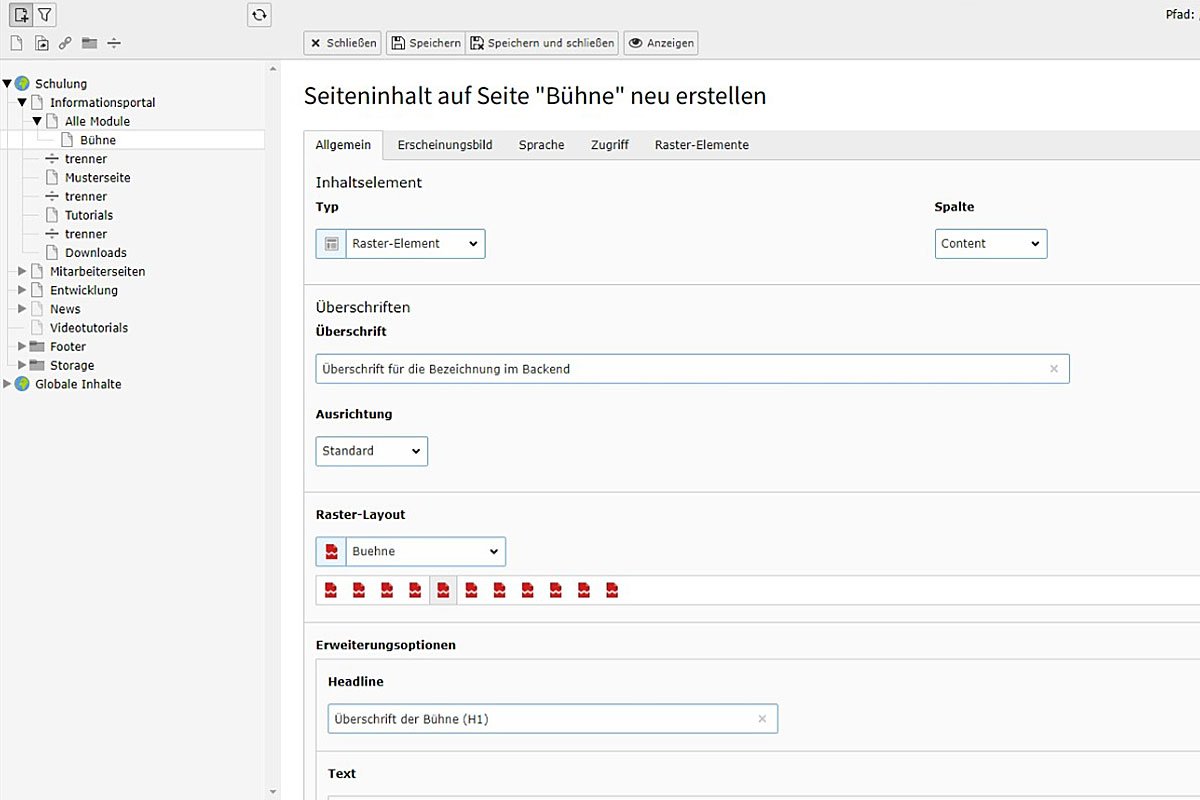Click the image document icon
The height and width of the screenshot is (800, 1200).
(x=40, y=43)
